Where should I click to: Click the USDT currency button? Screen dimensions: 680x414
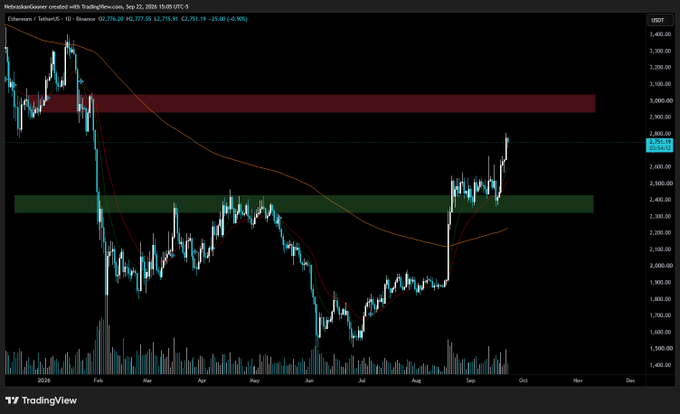[658, 20]
